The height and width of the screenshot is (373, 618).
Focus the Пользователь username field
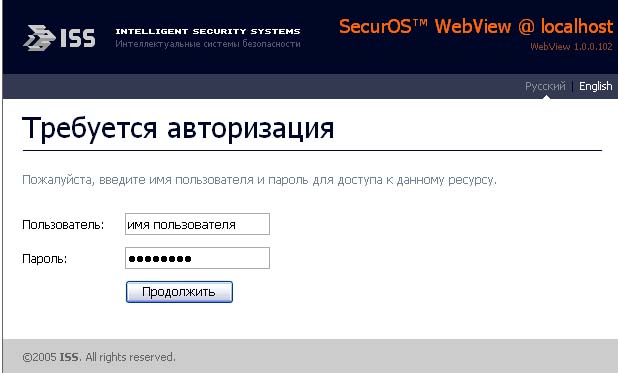197,224
